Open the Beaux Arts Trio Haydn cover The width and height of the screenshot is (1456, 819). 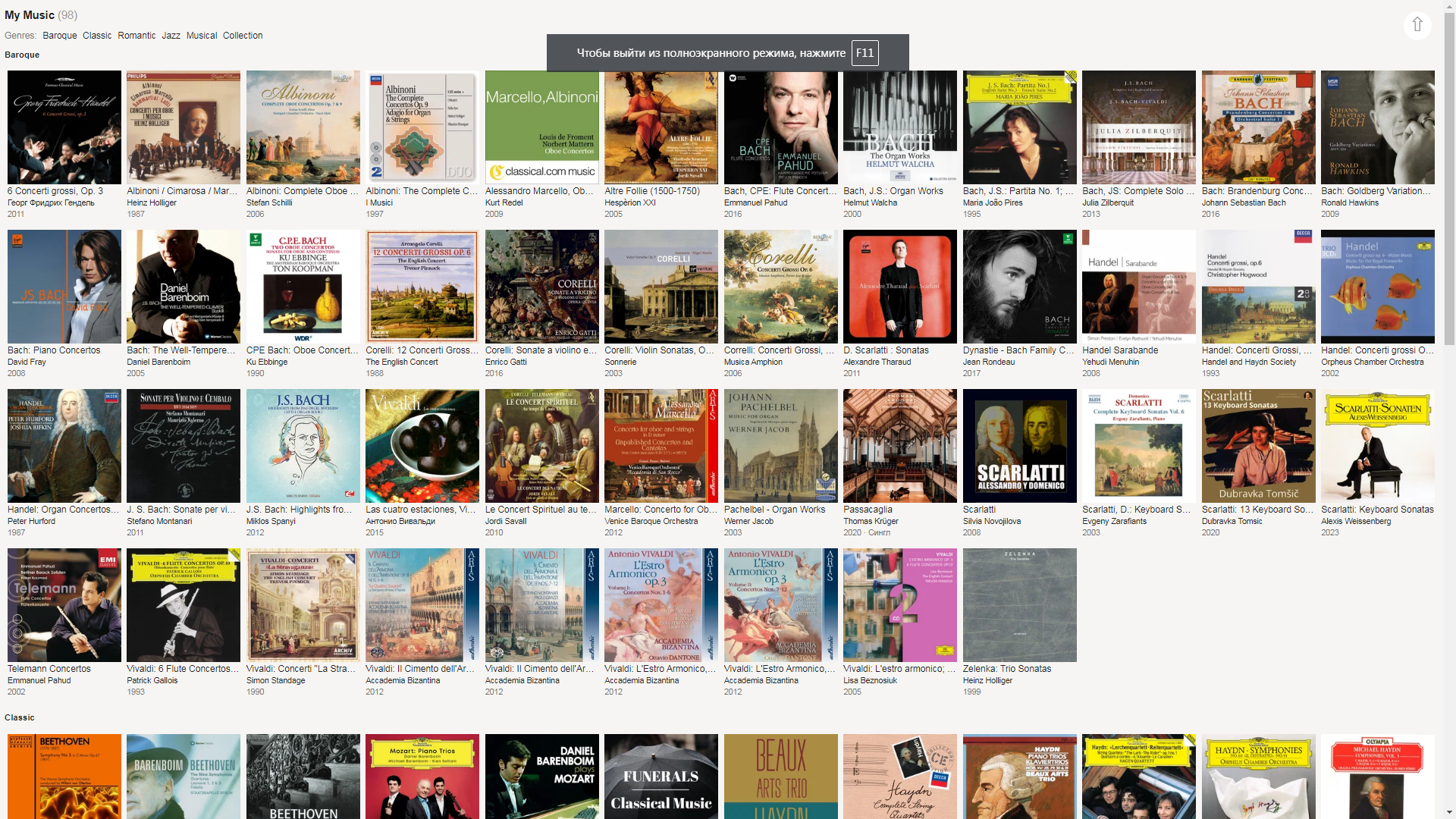pos(781,777)
